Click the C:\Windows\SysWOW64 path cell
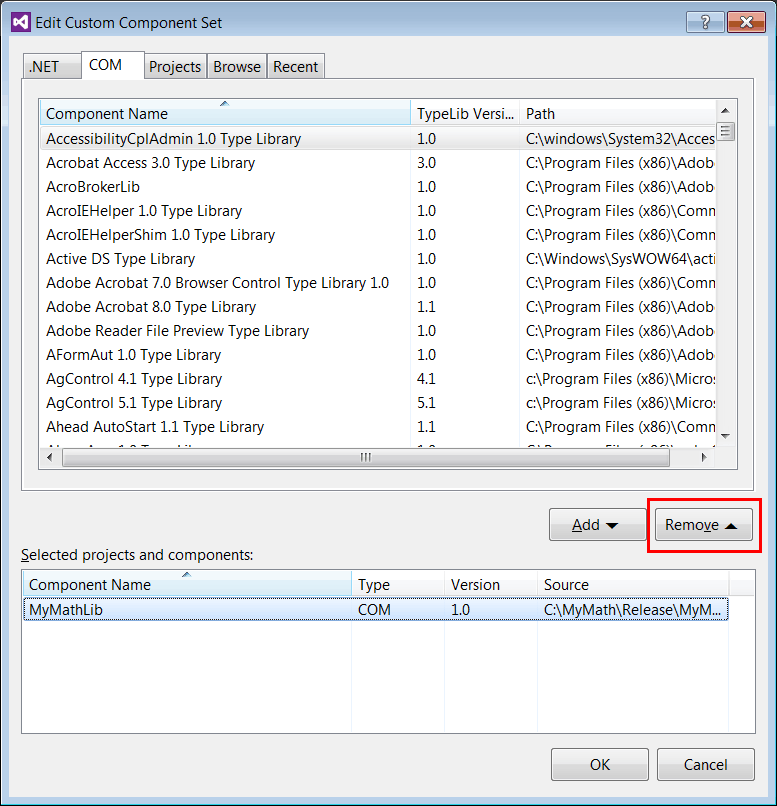This screenshot has width=777, height=806. coord(620,259)
